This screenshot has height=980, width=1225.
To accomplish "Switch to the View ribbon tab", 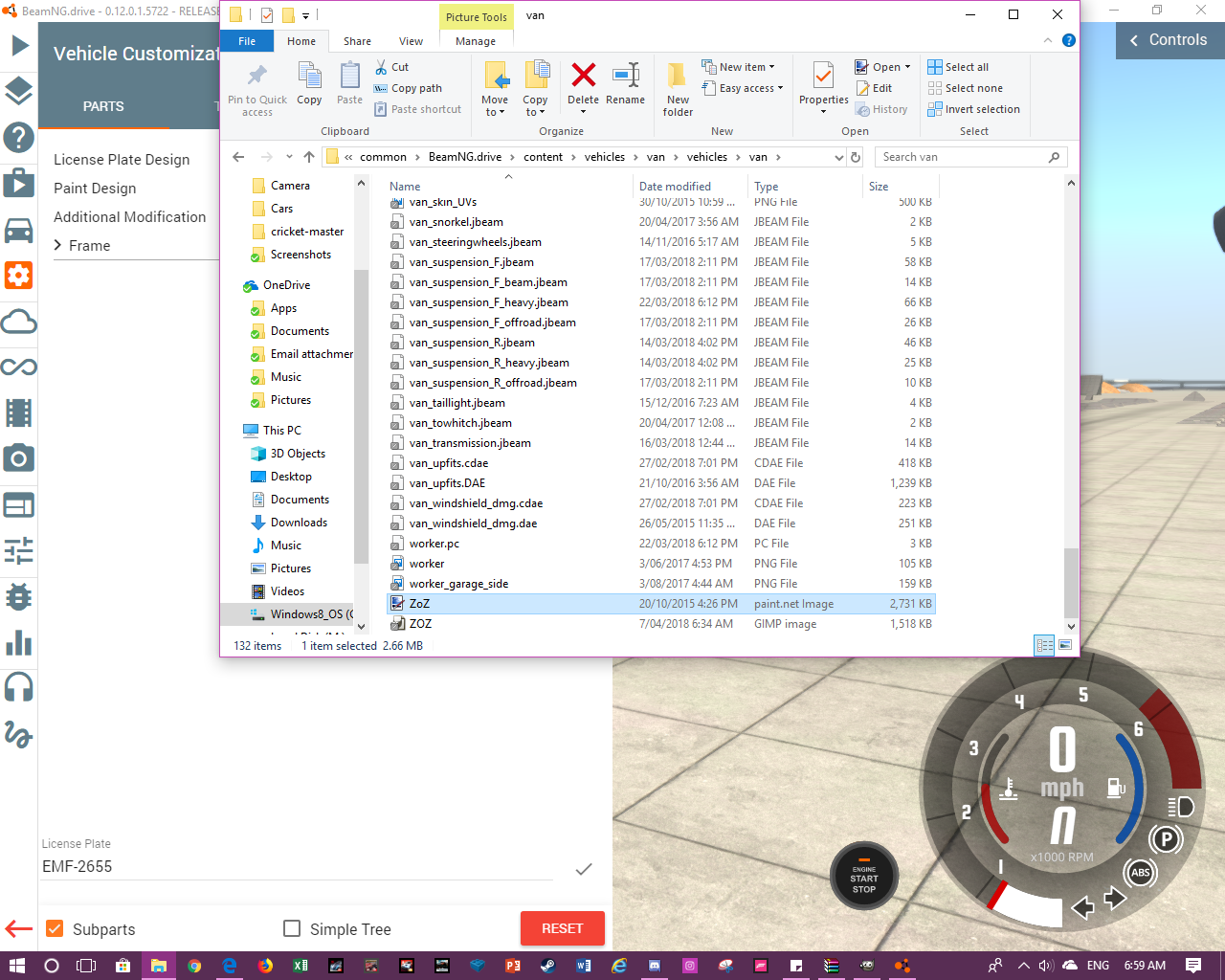I will 411,41.
